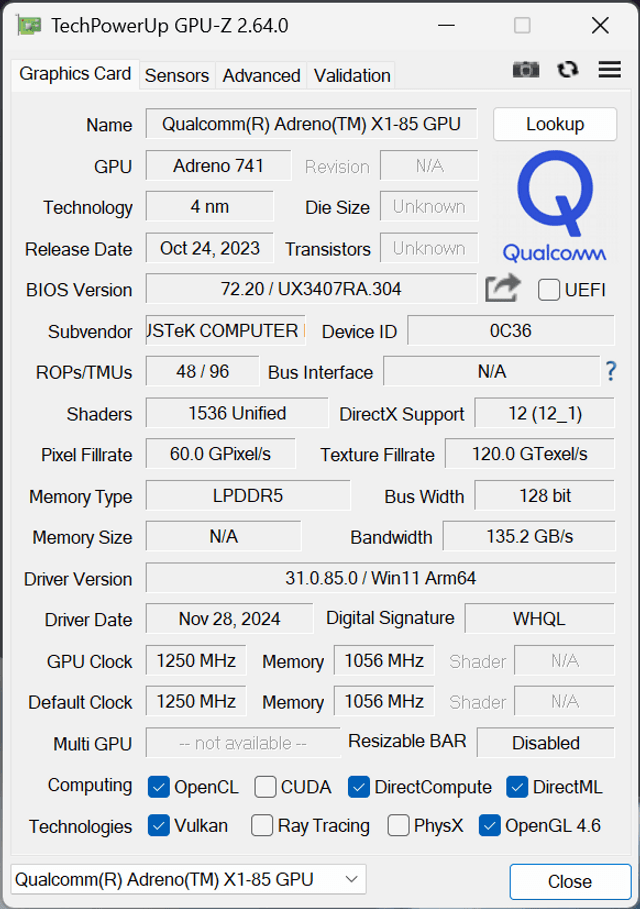Click the Pixel Fillrate field
Screen dimensions: 640x909
[220, 453]
